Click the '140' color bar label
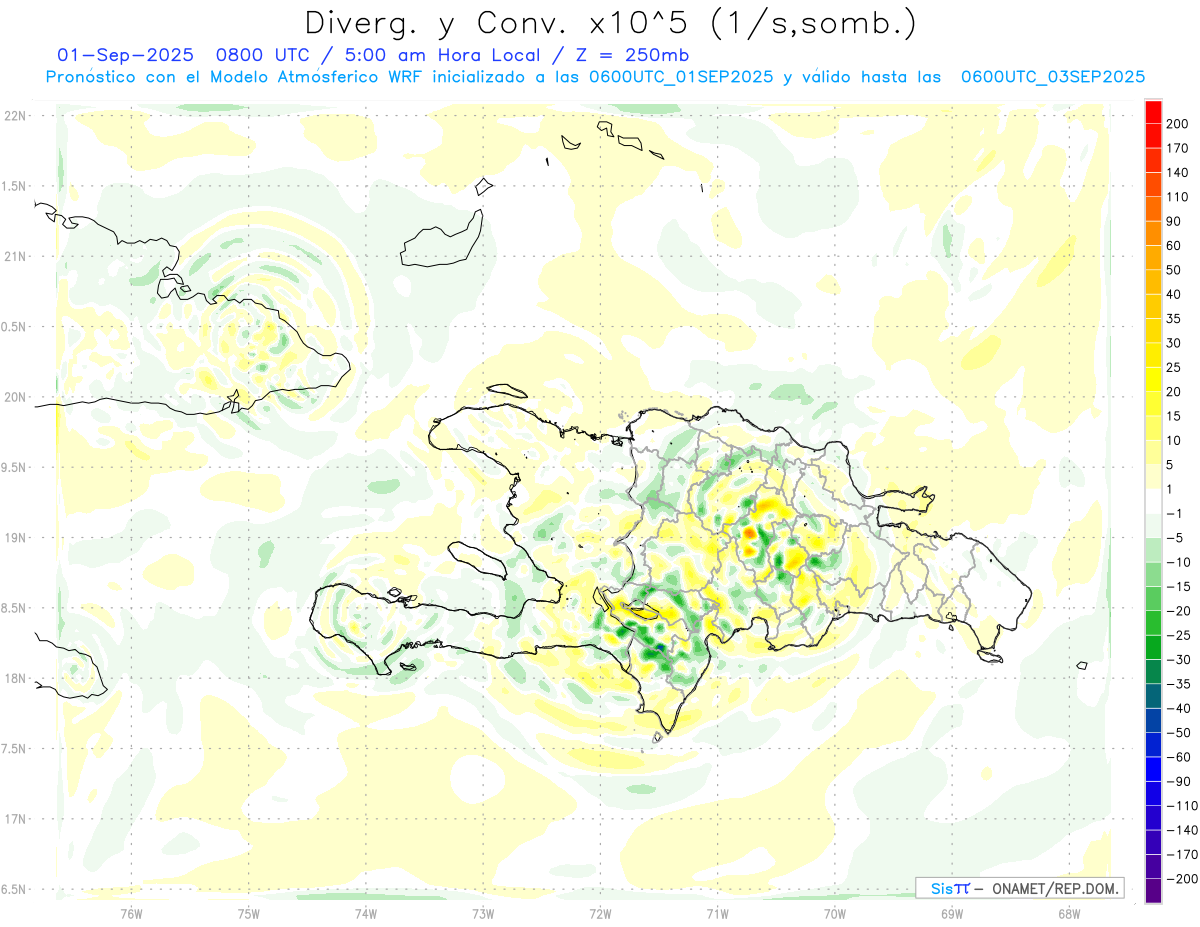Image resolution: width=1200 pixels, height=927 pixels. (x=1176, y=172)
